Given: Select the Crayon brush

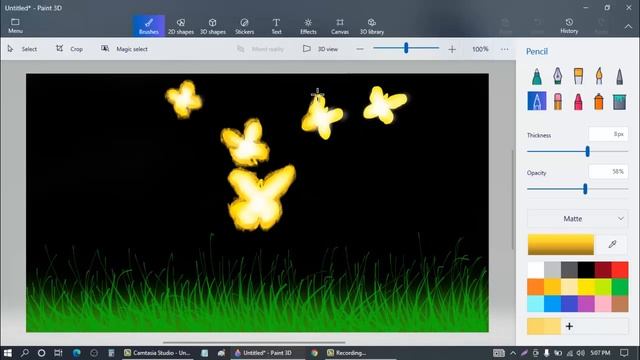Looking at the screenshot, I should (x=578, y=101).
